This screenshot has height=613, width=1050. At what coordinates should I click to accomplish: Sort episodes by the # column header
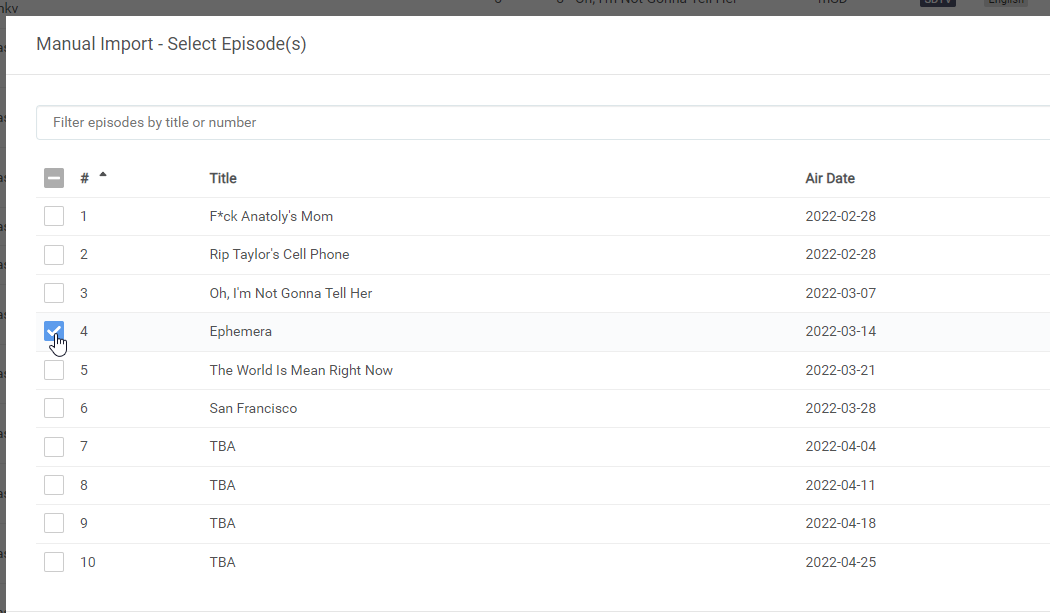pyautogui.click(x=84, y=177)
